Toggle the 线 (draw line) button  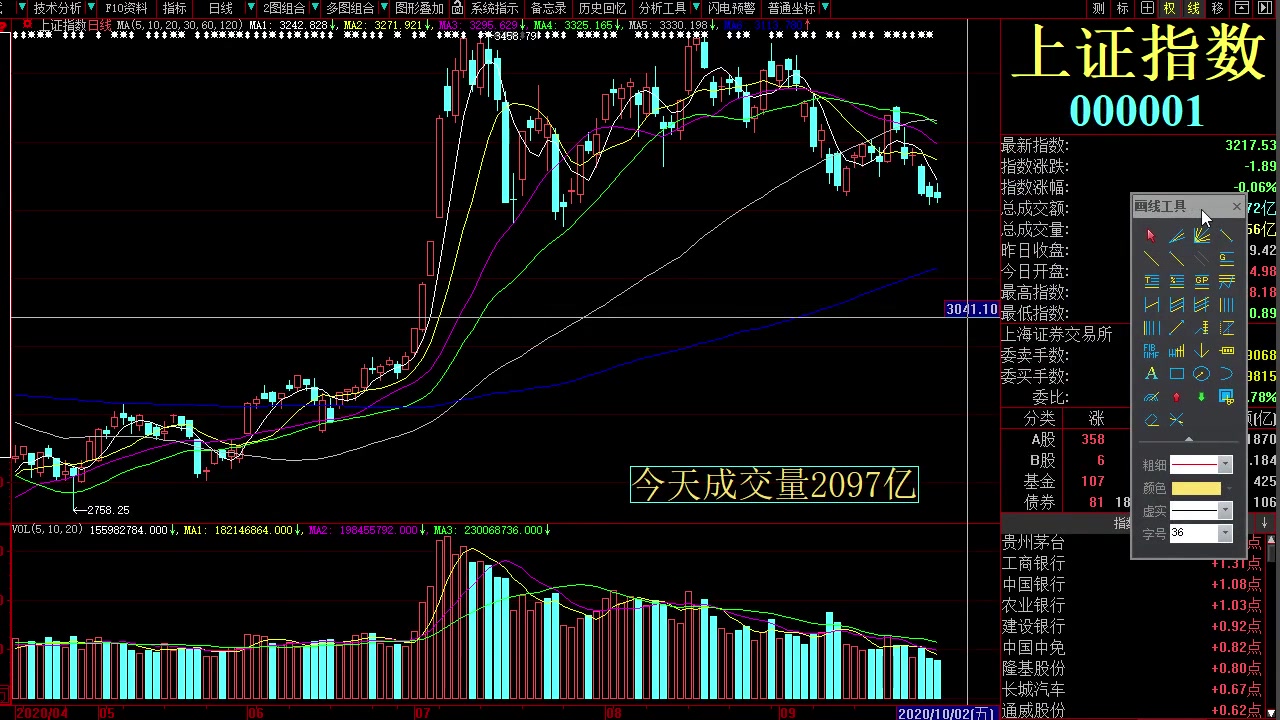[1193, 8]
